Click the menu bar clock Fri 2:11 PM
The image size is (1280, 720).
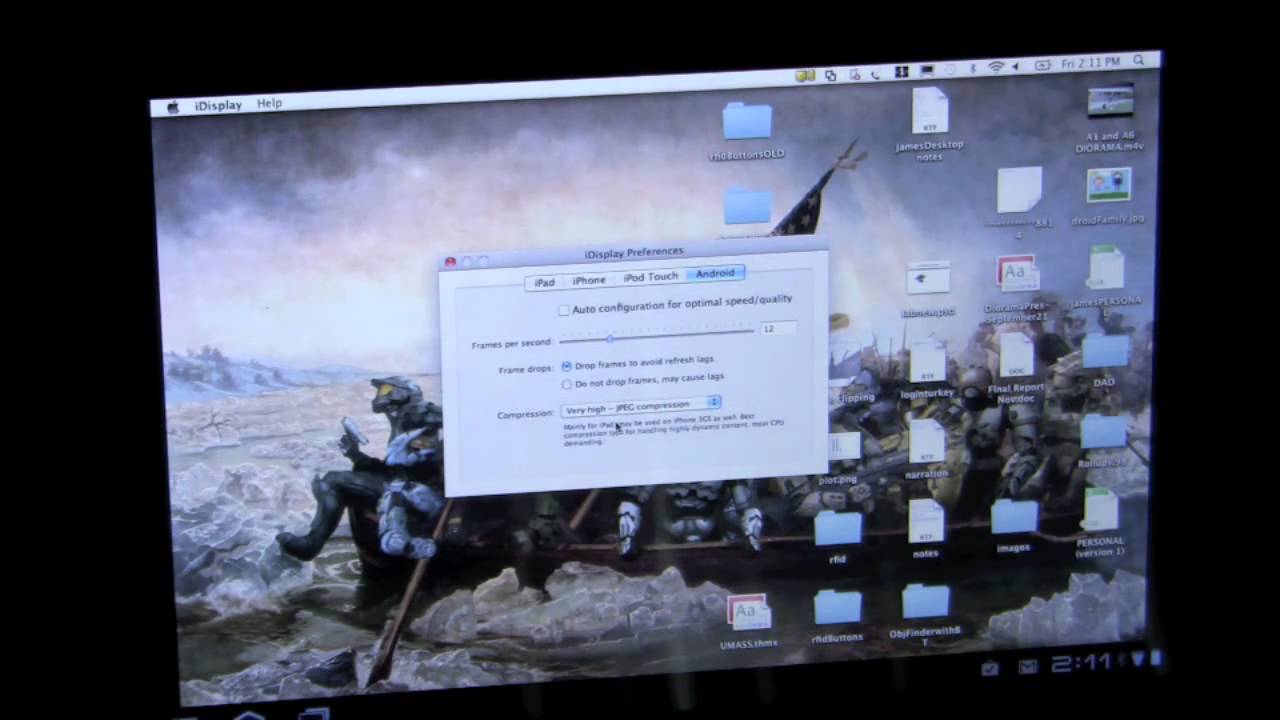point(1090,63)
